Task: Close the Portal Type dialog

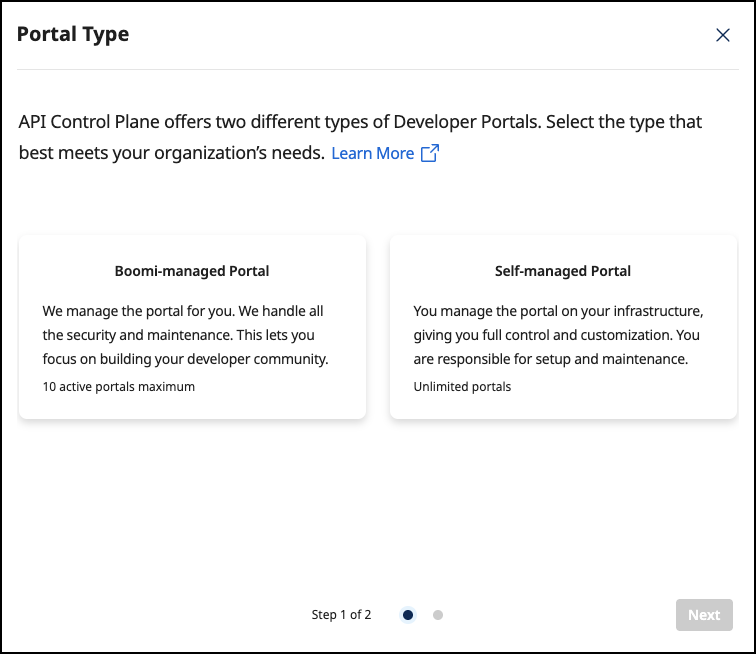Action: [723, 35]
